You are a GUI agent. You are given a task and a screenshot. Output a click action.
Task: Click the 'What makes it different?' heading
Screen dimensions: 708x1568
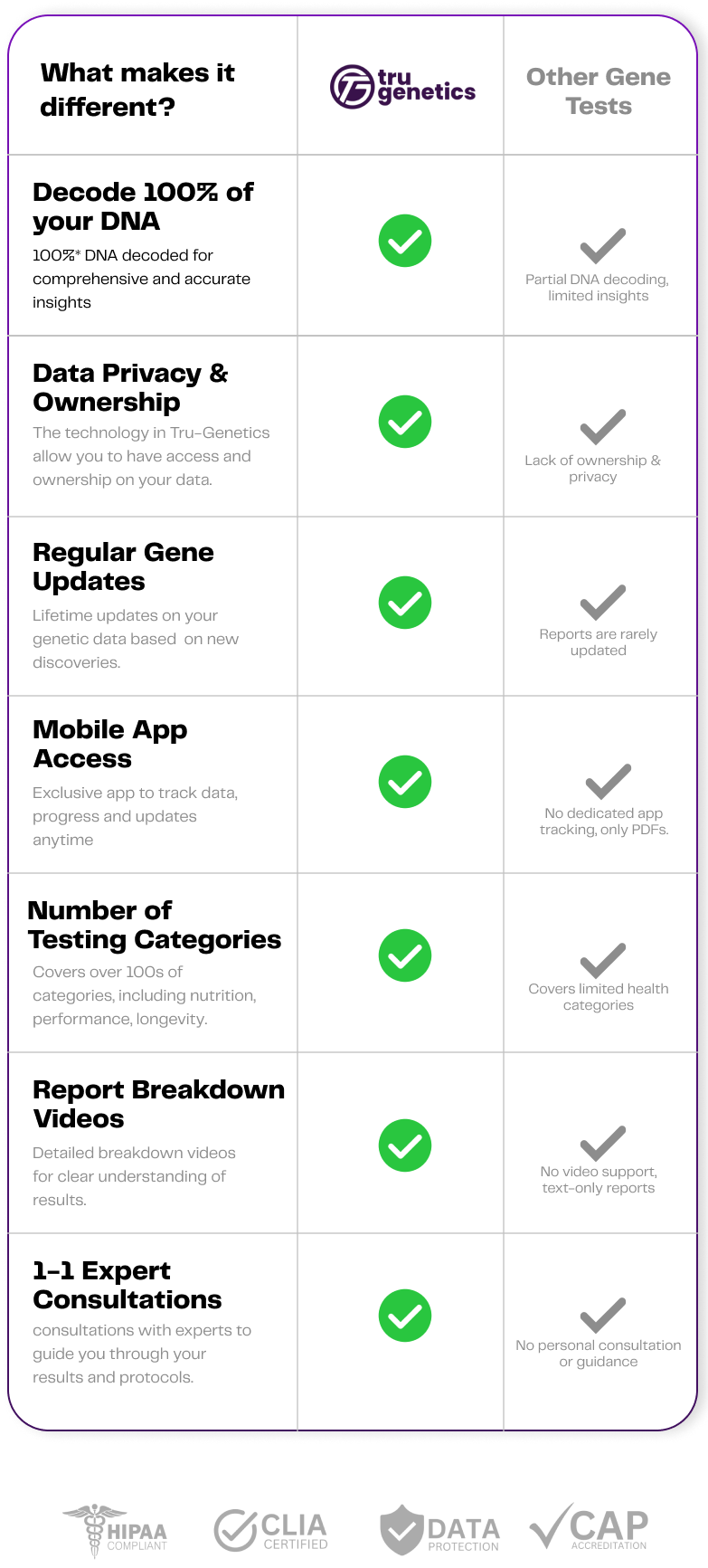(x=137, y=90)
